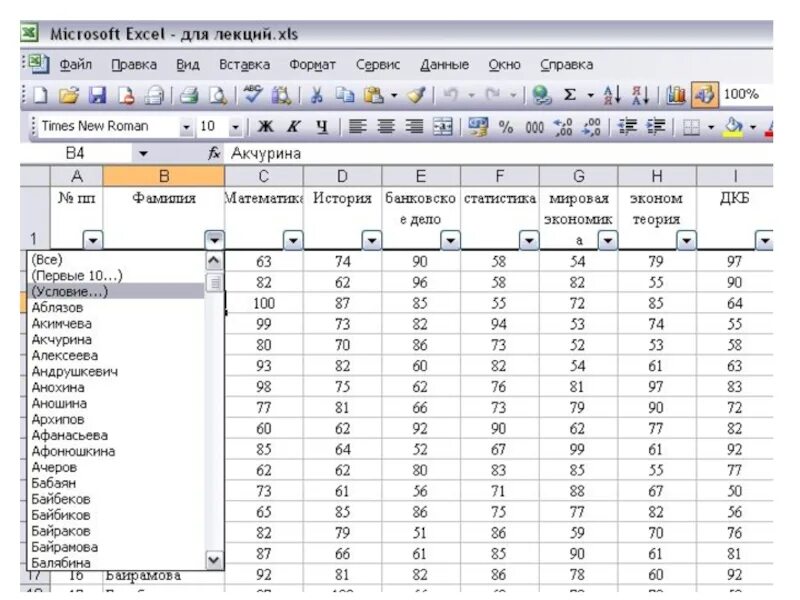The image size is (800, 600).
Task: Open the Chart Wizard icon
Action: click(x=677, y=95)
